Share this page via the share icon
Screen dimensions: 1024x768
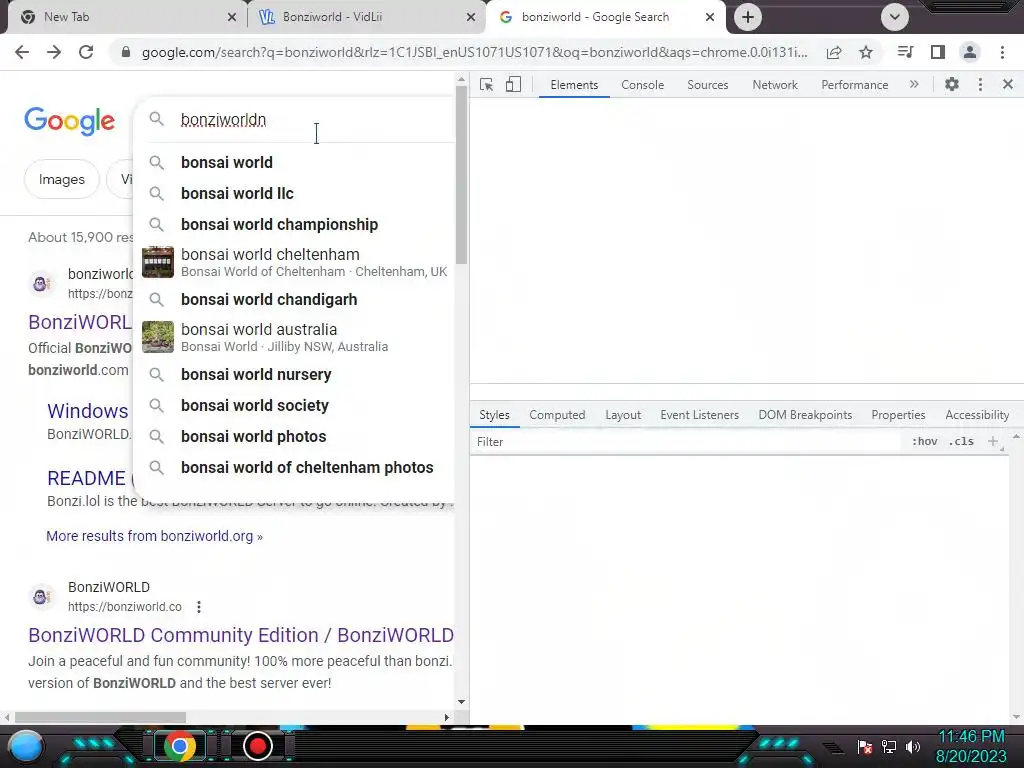834,52
